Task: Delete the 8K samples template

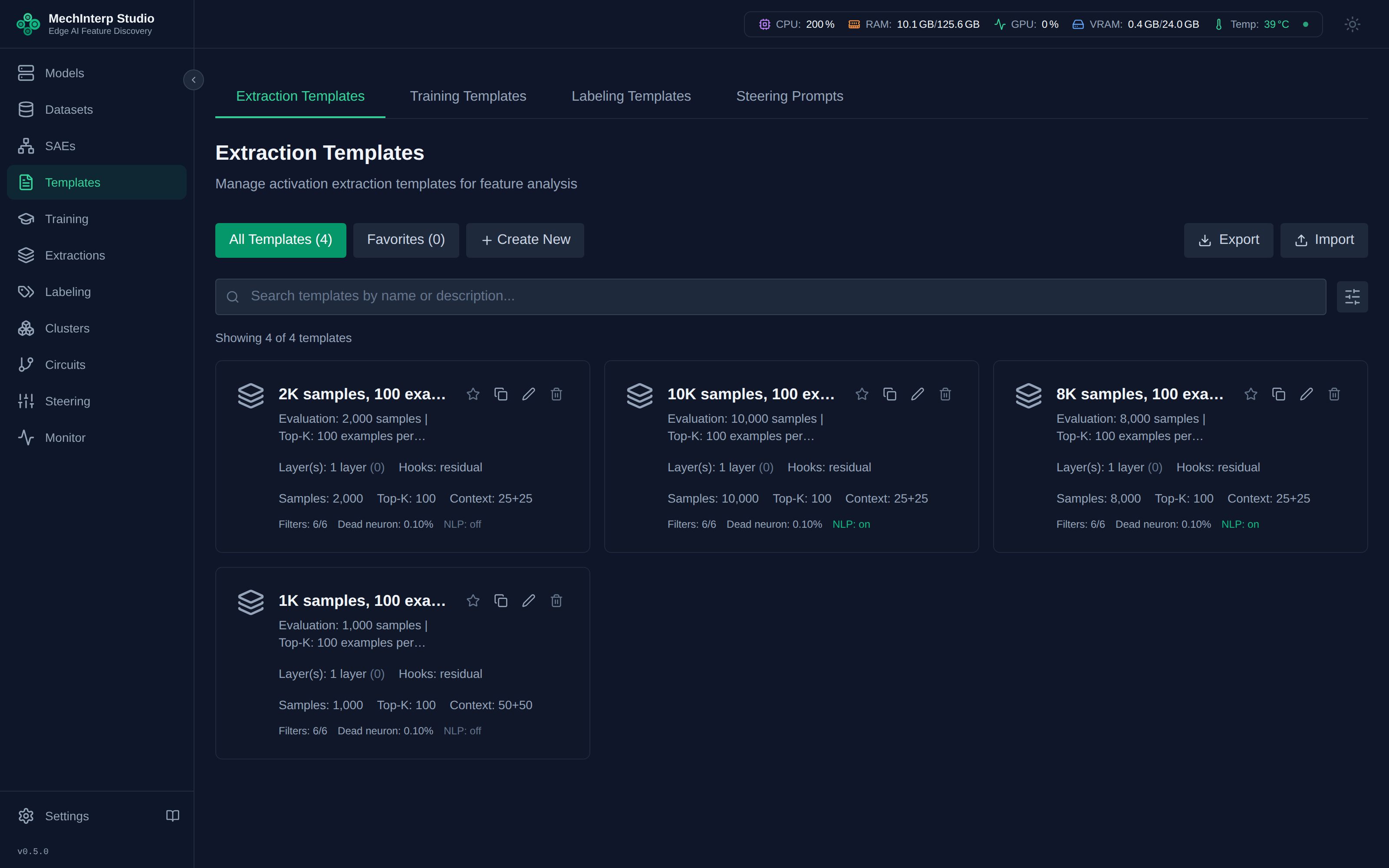Action: [x=1334, y=394]
